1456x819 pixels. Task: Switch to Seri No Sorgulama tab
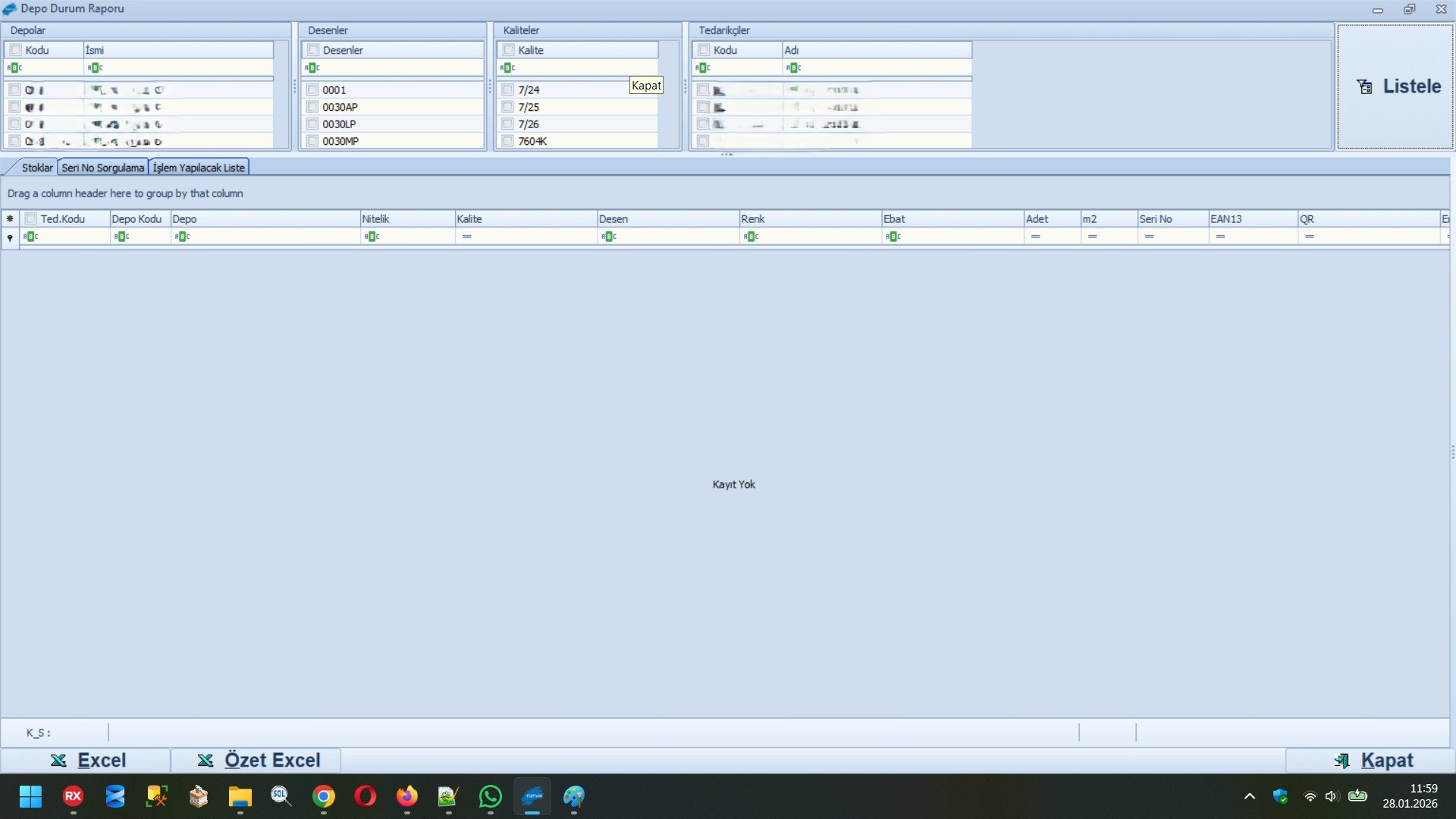[102, 168]
